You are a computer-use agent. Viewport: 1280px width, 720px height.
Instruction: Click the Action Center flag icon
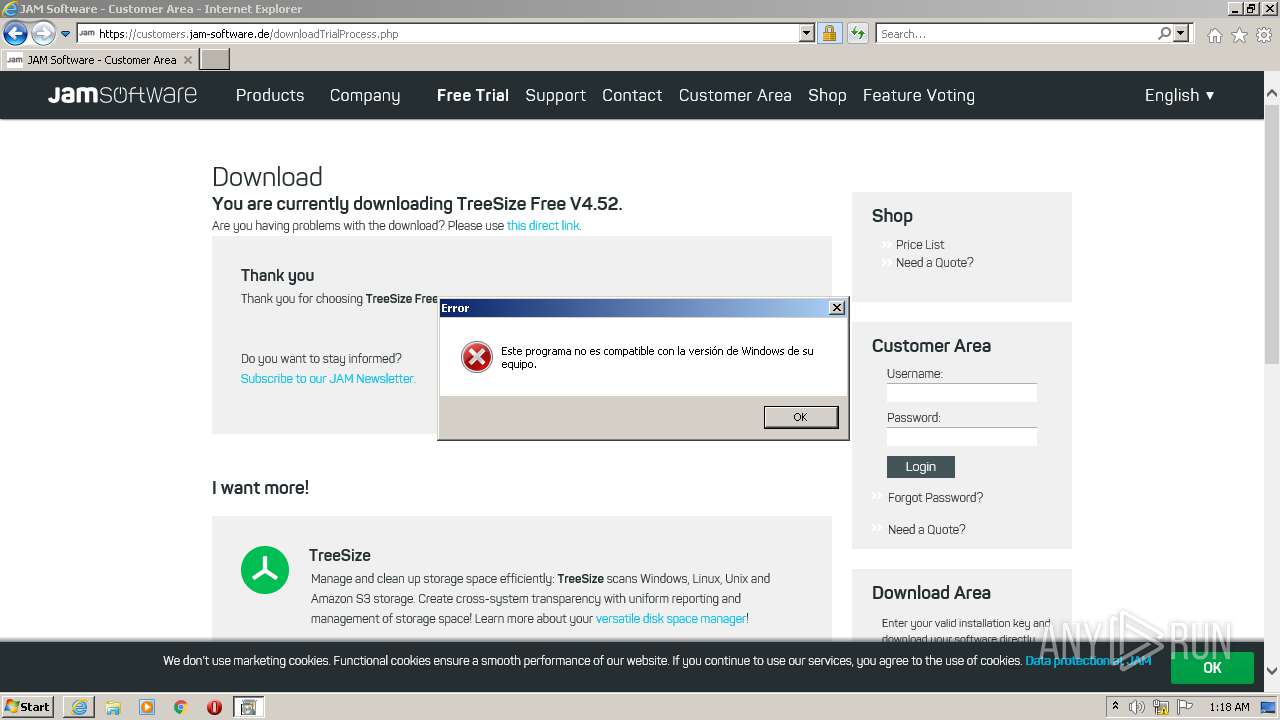click(x=1185, y=707)
